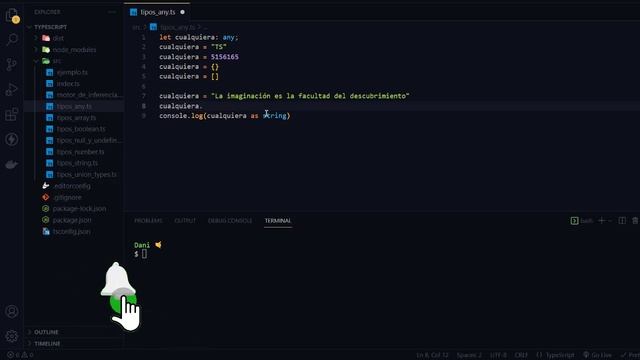This screenshot has height=360, width=640.
Task: Open tipos_string.ts in the explorer
Action: (x=77, y=163)
